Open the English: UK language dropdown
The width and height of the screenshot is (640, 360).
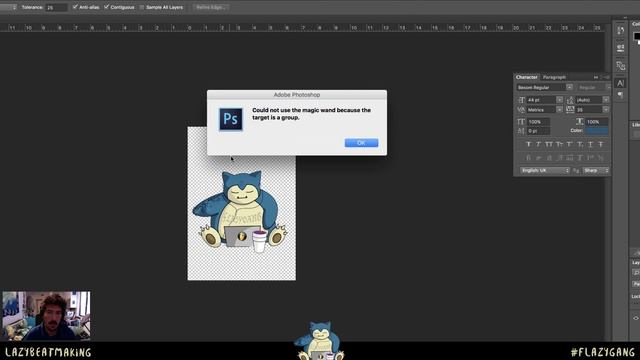coord(545,171)
